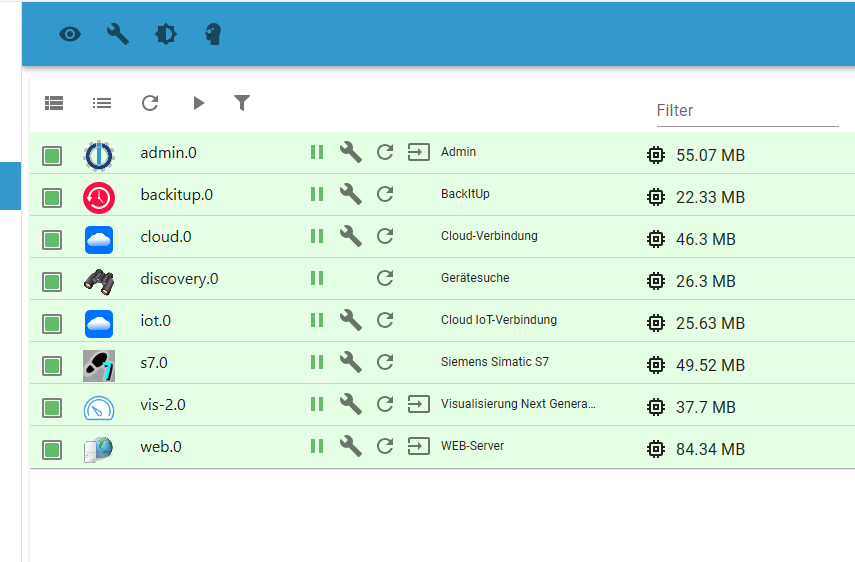Toggle the brightness theme icon in header
Screen dimensions: 855x562
coord(166,34)
